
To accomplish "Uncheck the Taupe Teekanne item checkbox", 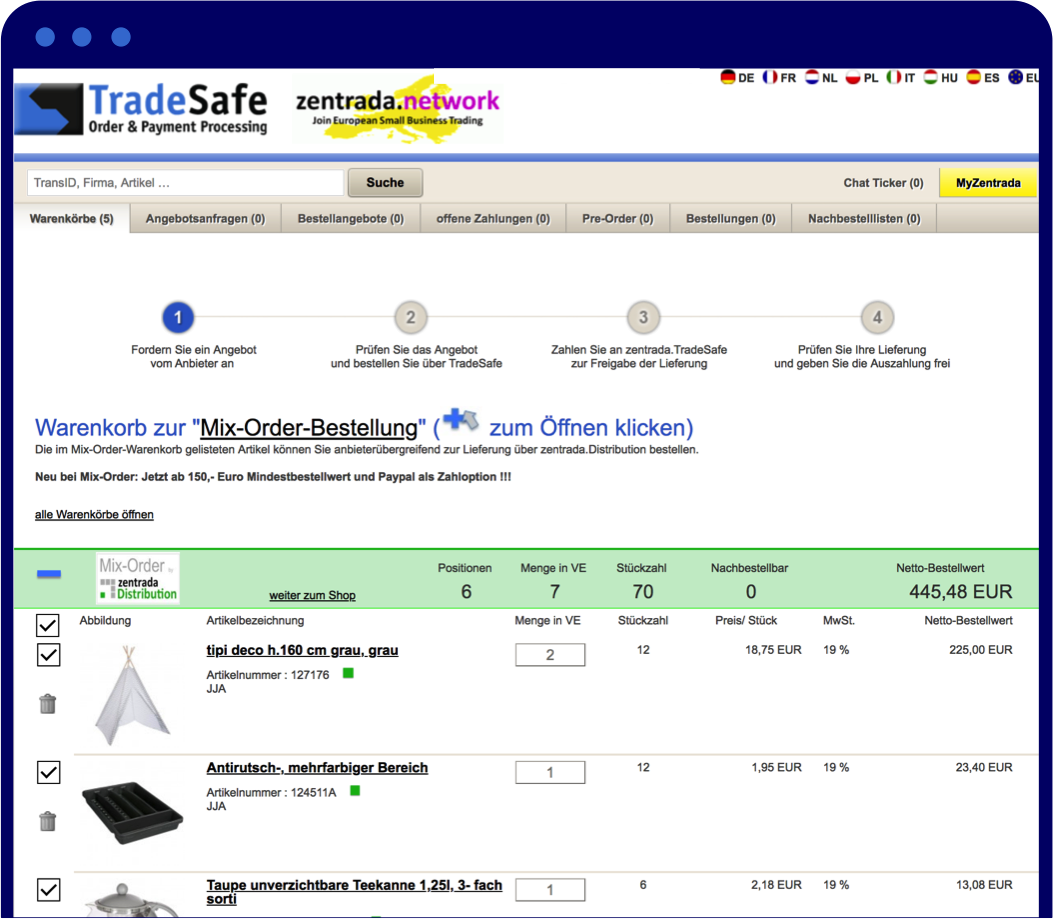I will (48, 890).
